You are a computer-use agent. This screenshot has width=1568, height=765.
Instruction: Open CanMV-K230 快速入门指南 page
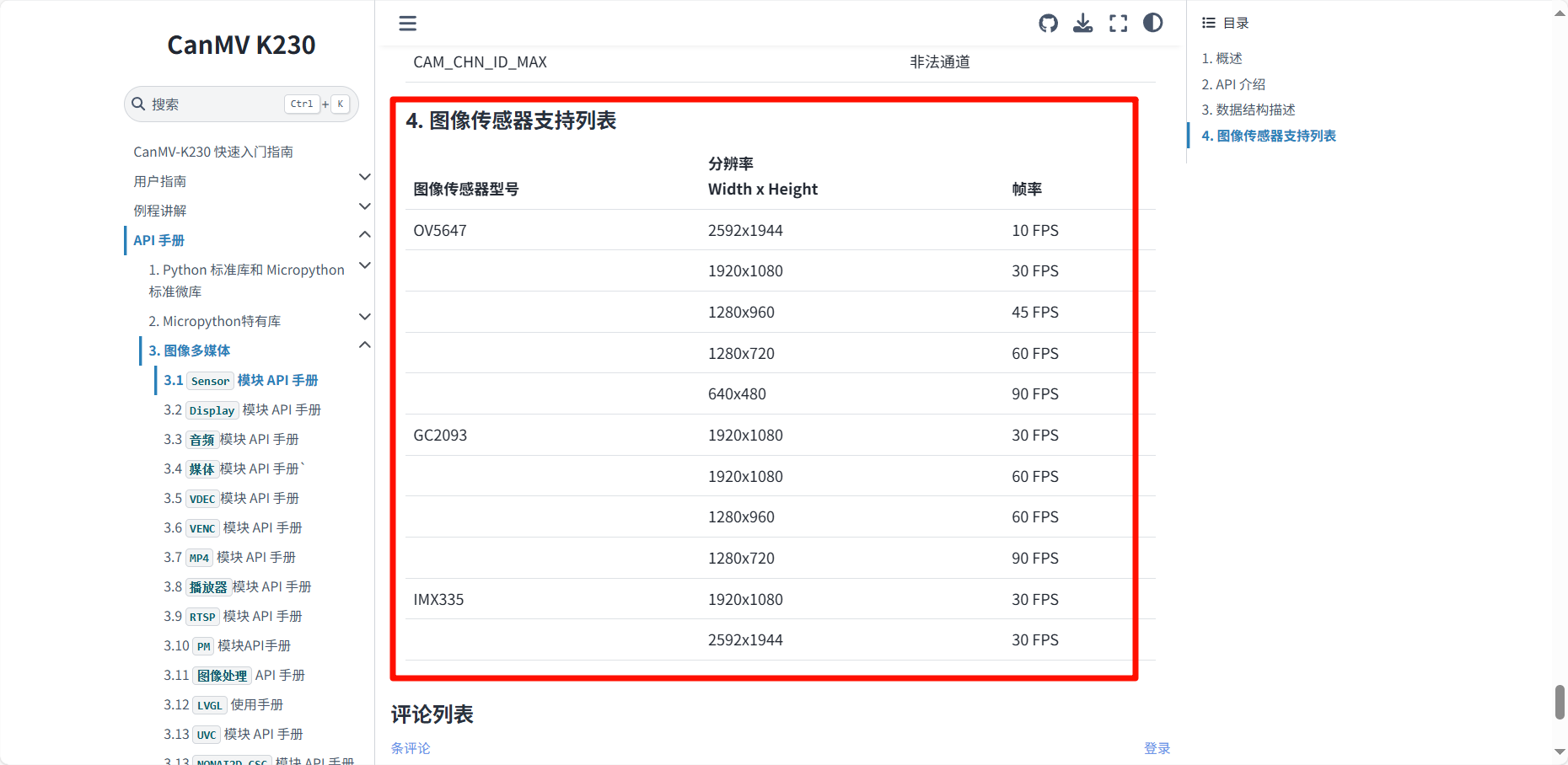(x=213, y=152)
